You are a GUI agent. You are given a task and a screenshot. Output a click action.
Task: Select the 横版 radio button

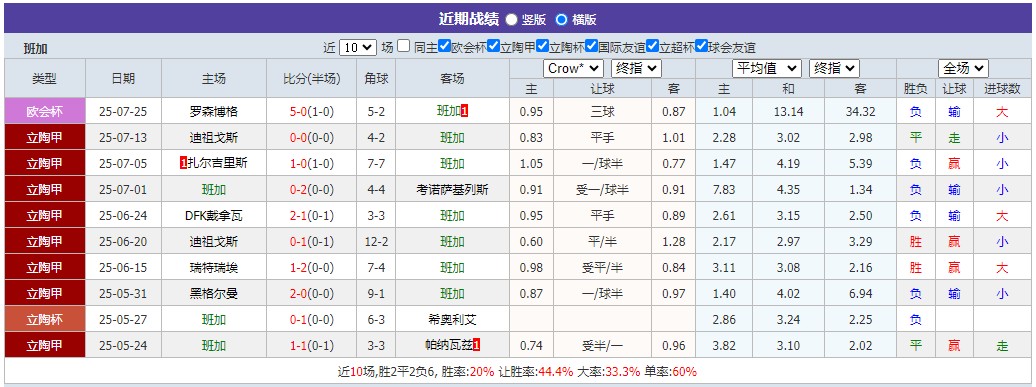click(562, 20)
